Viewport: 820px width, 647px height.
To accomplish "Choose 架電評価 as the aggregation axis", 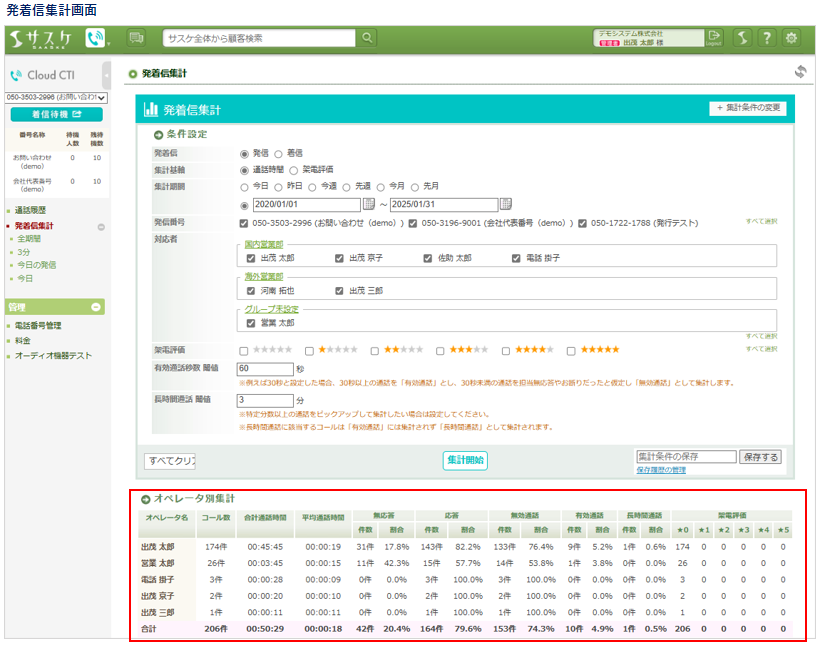I will [x=293, y=171].
